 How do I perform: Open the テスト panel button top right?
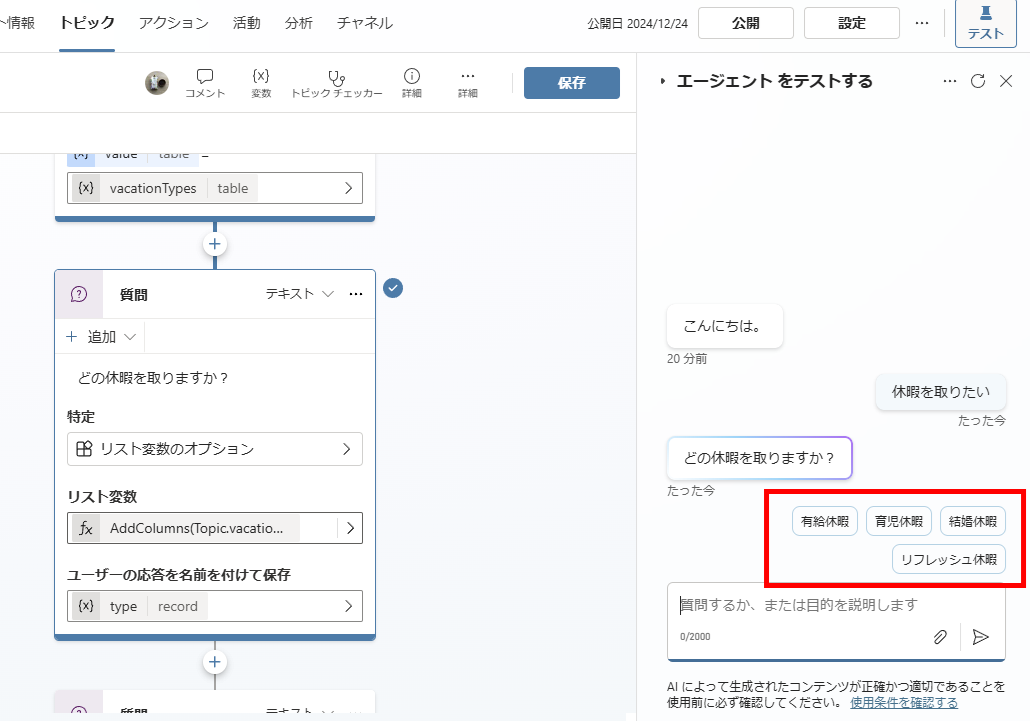tap(985, 24)
